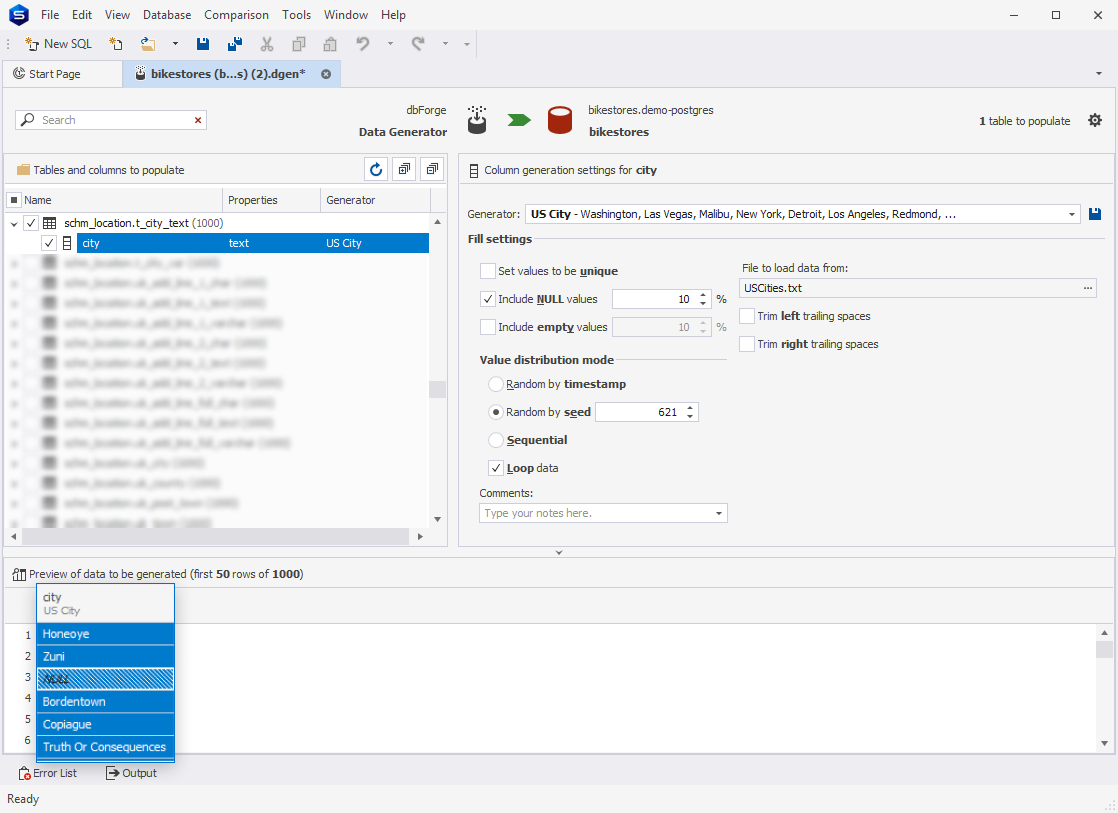Click the Copy icon in toolbar
The width and height of the screenshot is (1118, 813).
(x=299, y=44)
